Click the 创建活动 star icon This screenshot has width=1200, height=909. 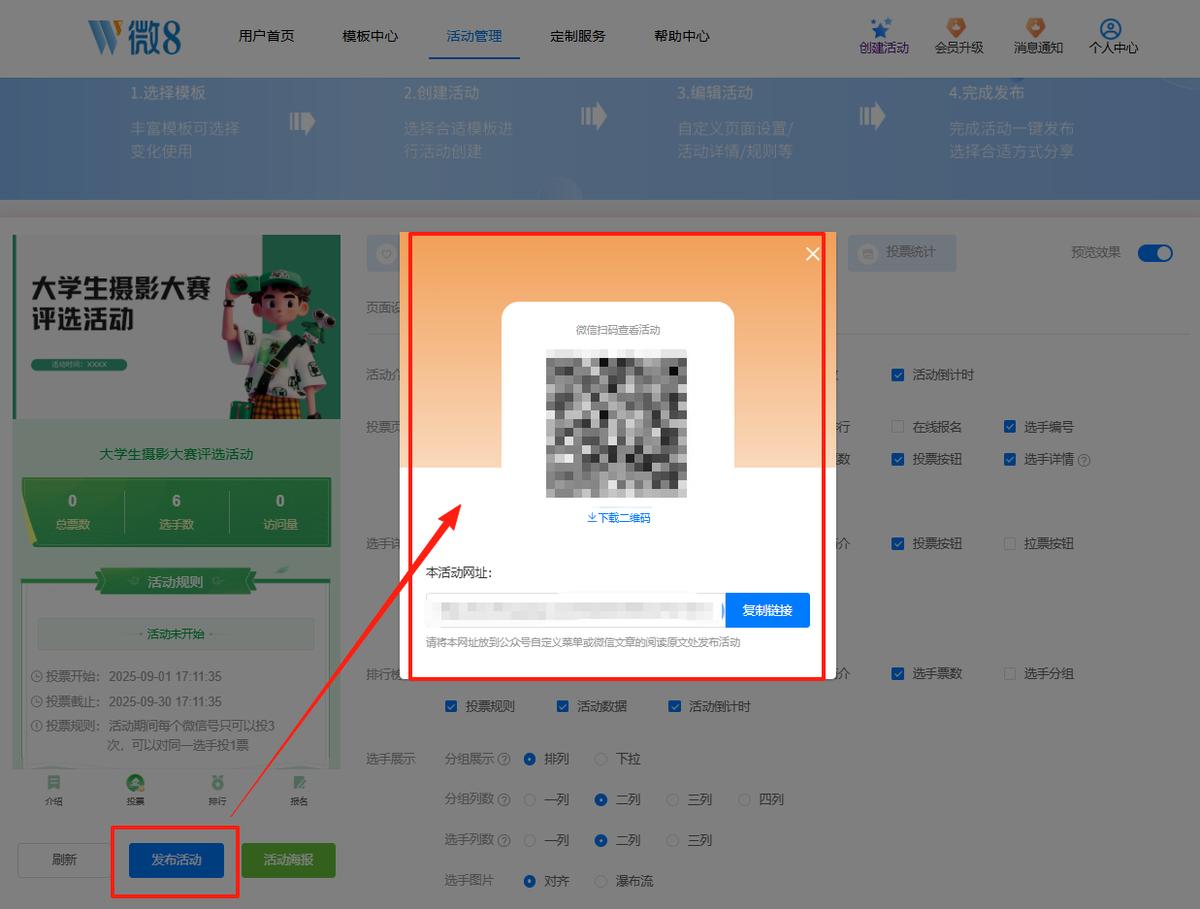(x=880, y=27)
